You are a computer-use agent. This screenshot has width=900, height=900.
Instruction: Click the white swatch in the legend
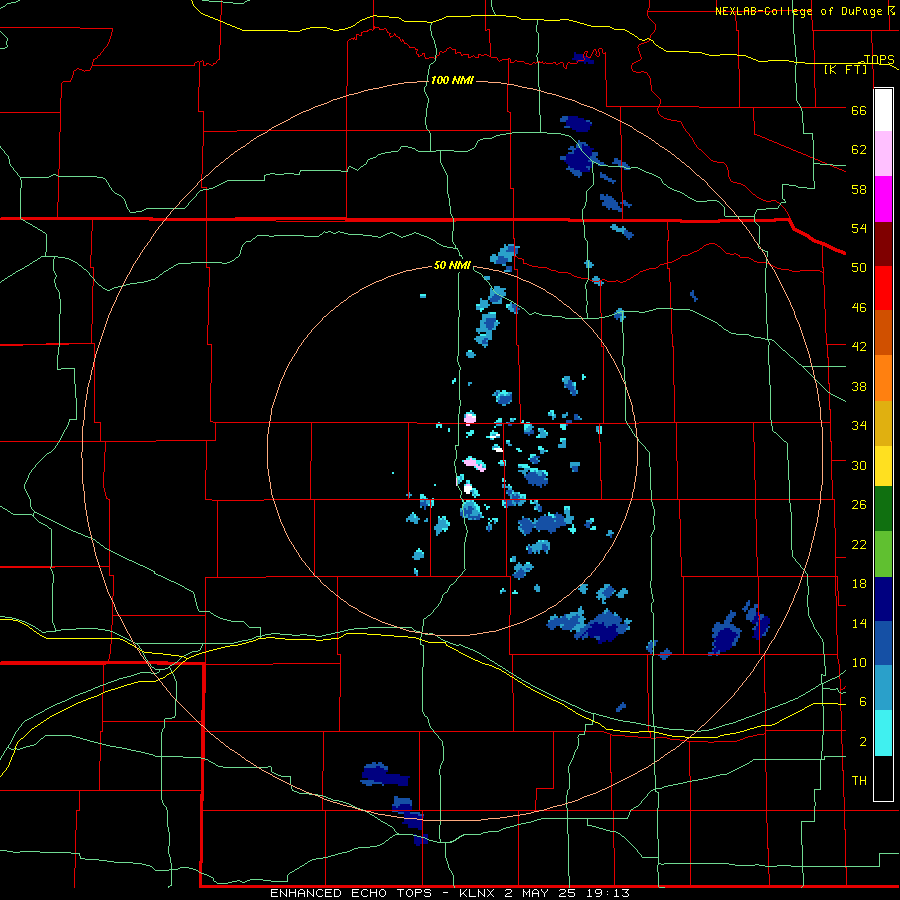coord(883,110)
